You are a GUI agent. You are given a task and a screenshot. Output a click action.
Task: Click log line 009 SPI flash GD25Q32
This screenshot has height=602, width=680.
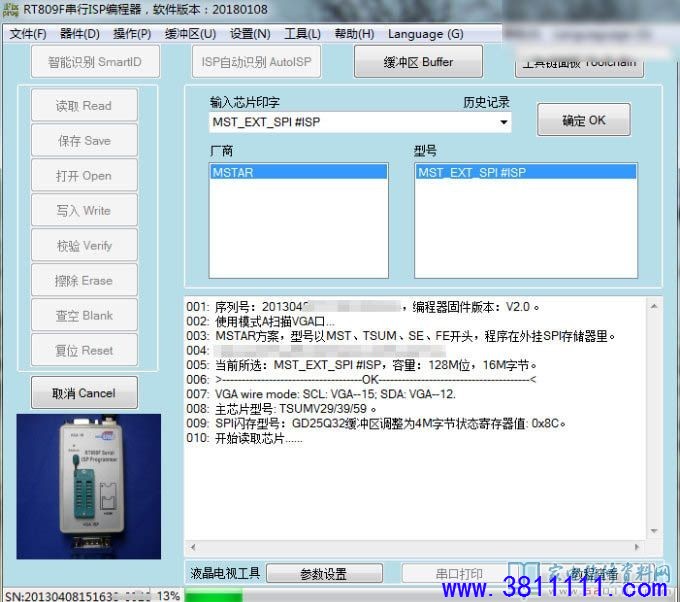376,423
